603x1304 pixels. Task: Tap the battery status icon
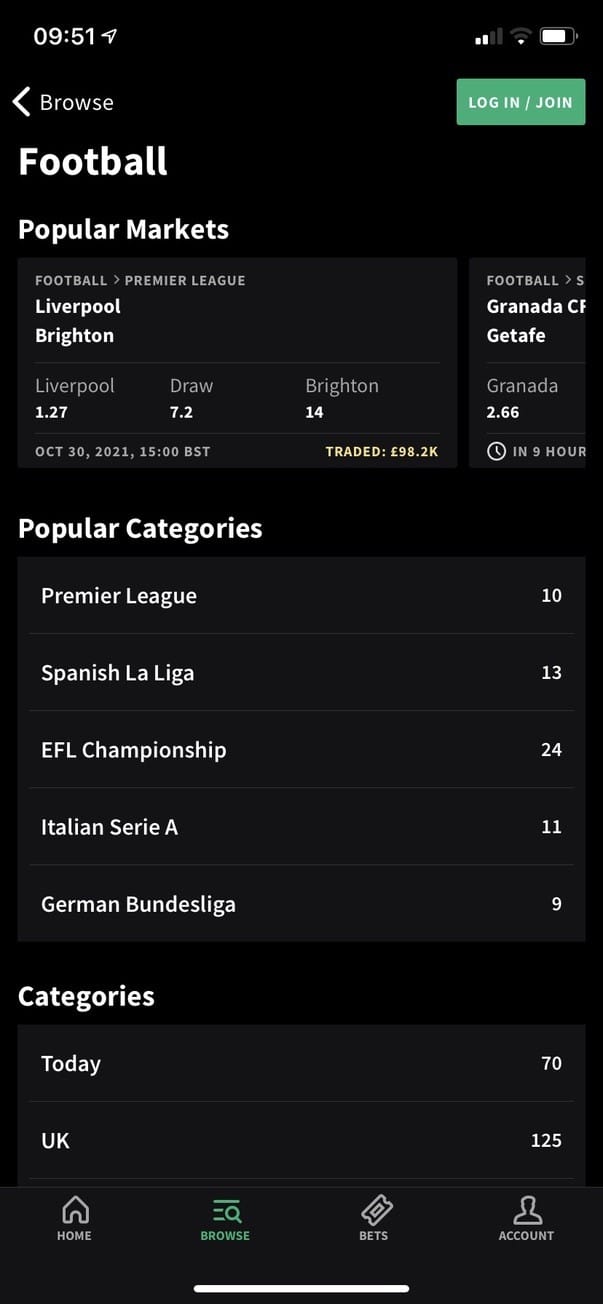558,37
